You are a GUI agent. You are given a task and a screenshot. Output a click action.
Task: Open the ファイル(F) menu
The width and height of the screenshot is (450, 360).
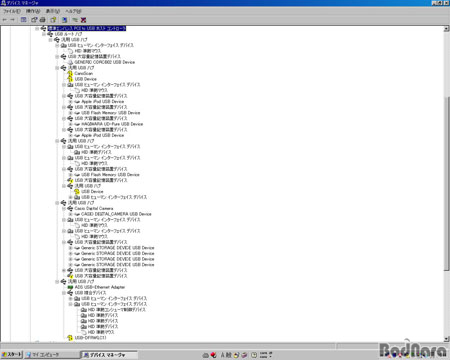point(12,11)
